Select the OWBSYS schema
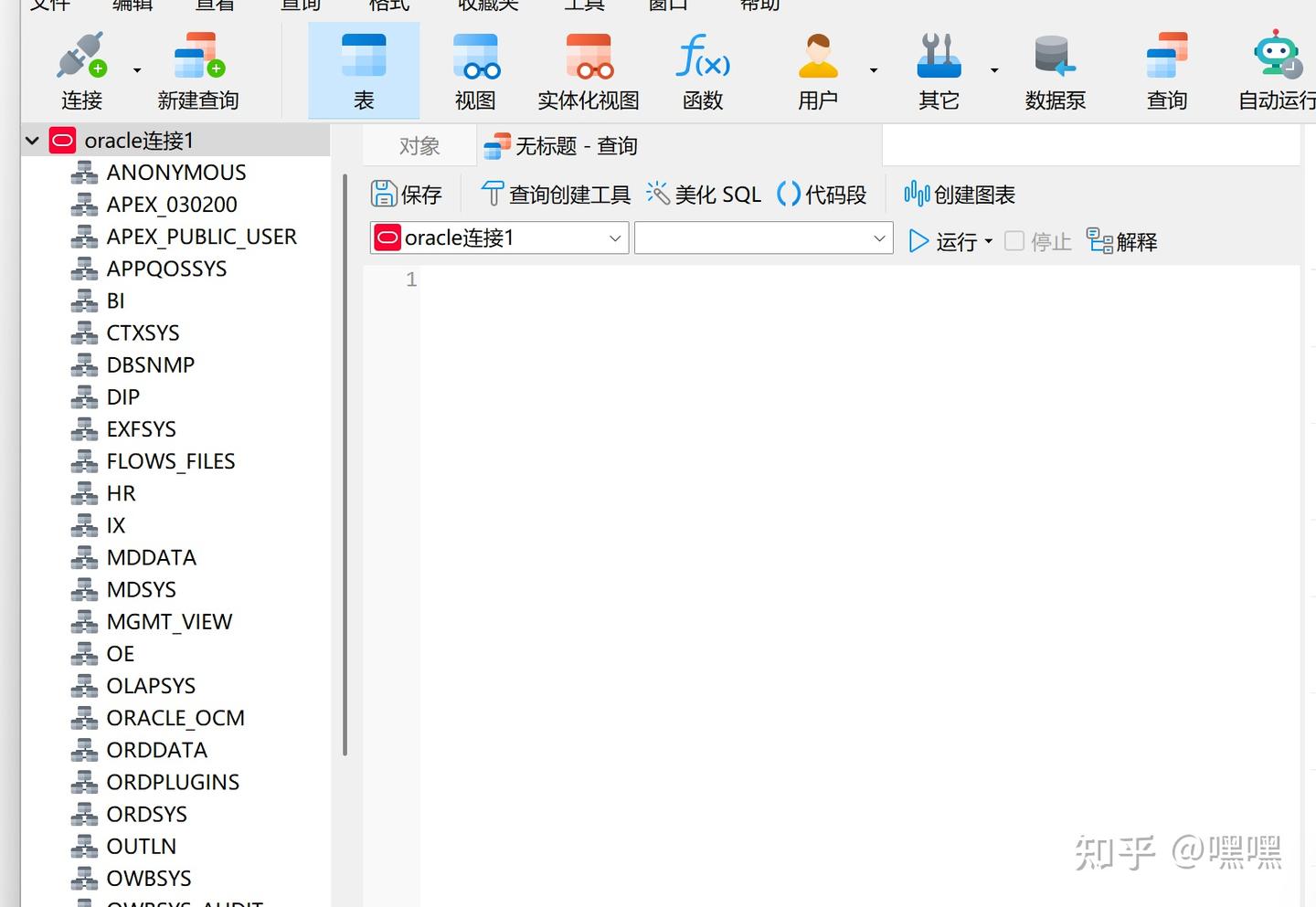 (149, 878)
